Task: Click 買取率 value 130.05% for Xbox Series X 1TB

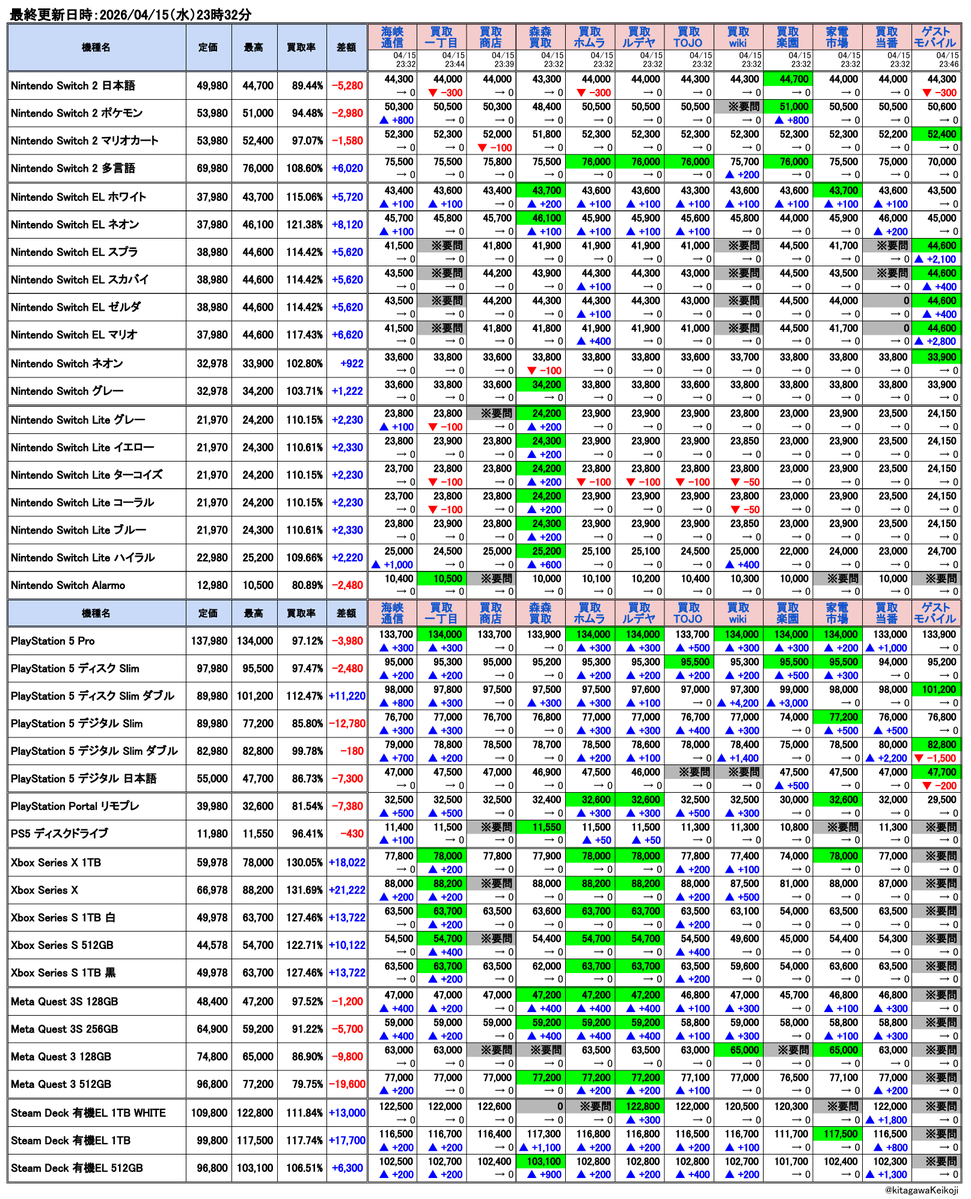Action: coord(307,863)
